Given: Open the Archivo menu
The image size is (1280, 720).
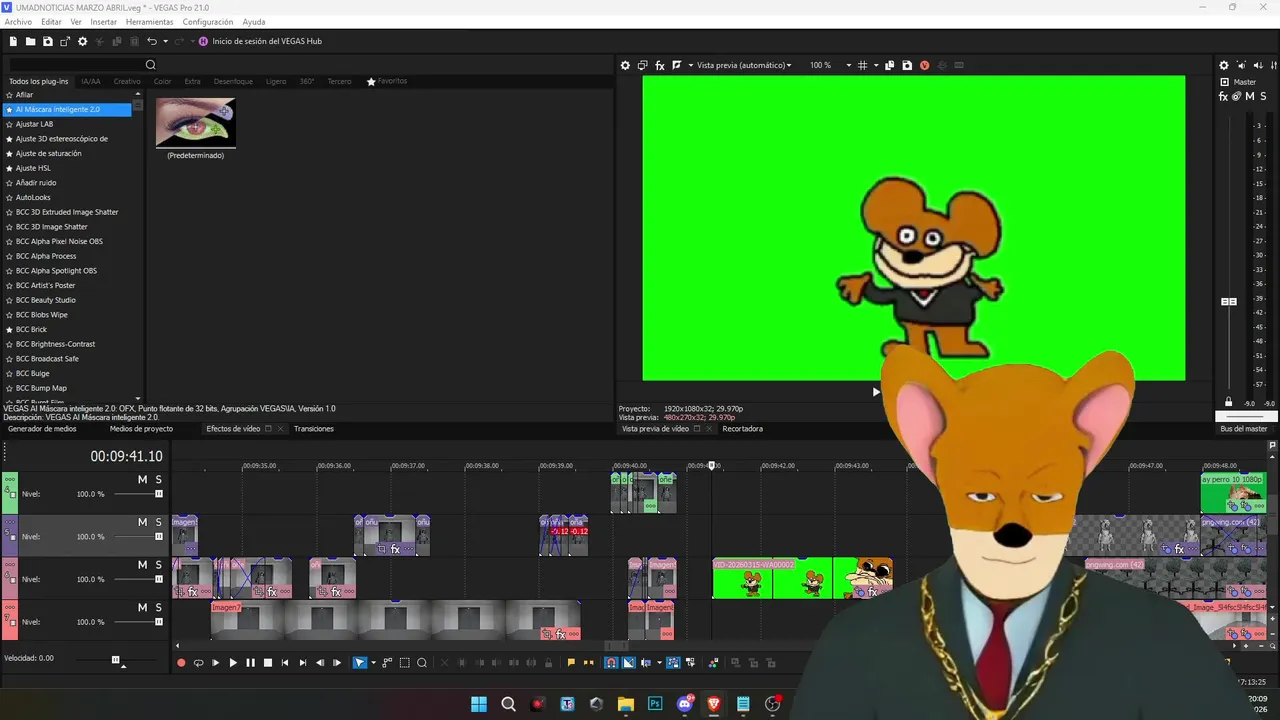Looking at the screenshot, I should pos(18,22).
